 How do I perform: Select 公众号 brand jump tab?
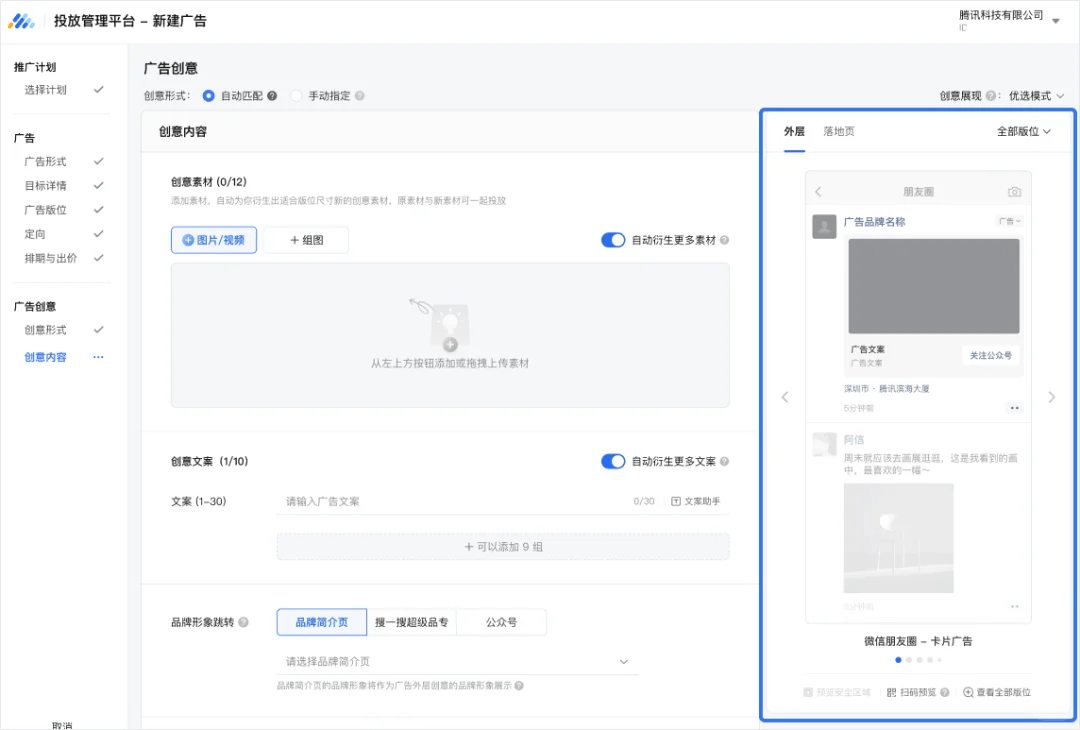click(x=501, y=622)
